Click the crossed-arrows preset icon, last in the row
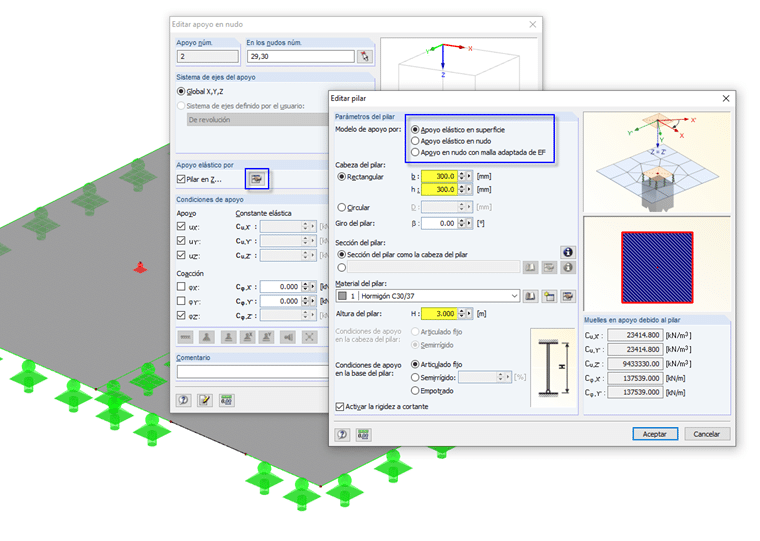The image size is (760, 541). [x=309, y=337]
